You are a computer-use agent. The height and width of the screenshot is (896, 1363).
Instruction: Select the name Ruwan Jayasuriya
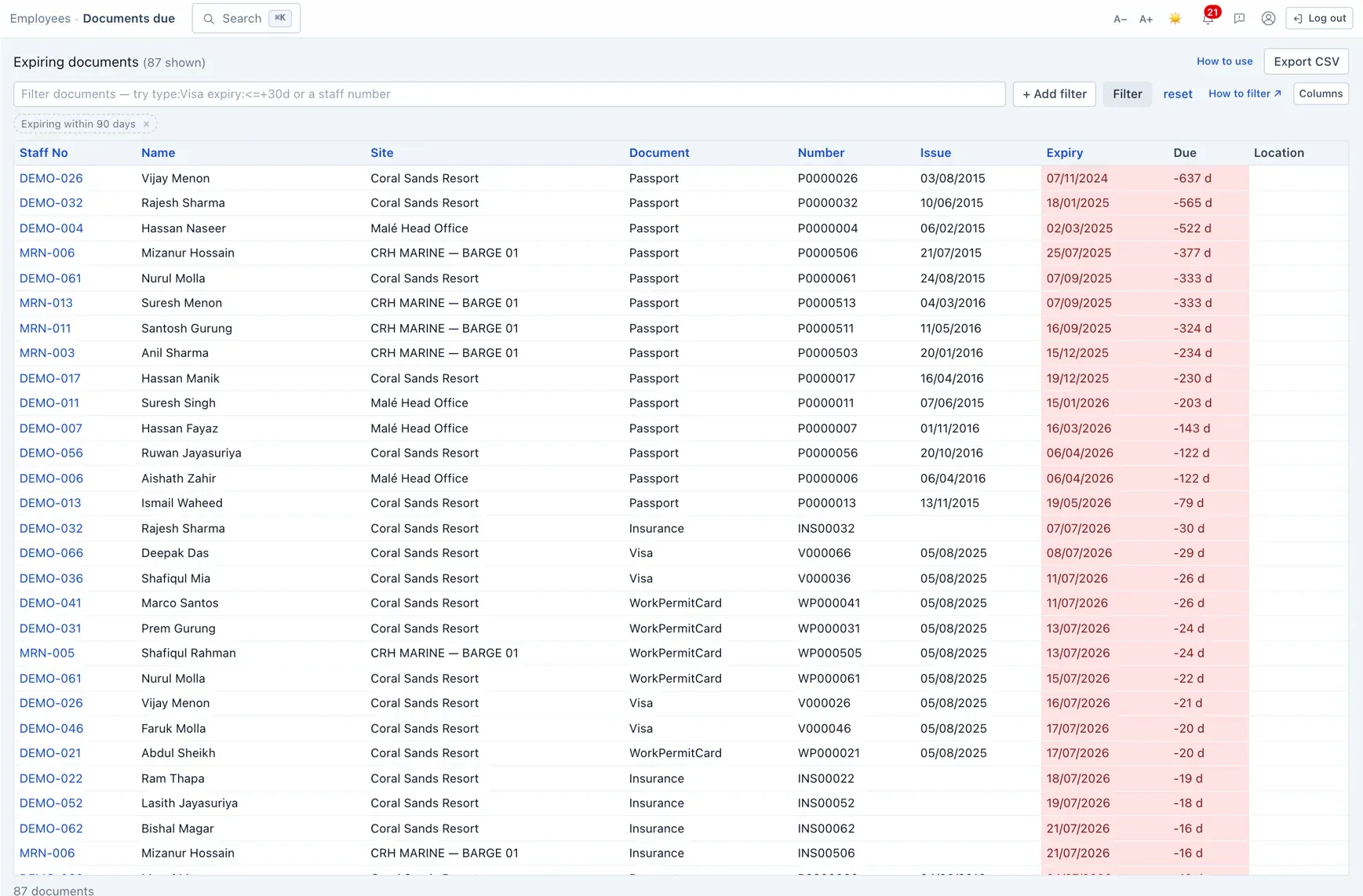tap(191, 453)
